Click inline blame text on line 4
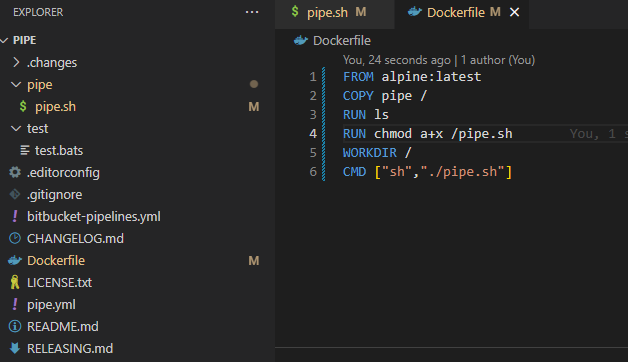The width and height of the screenshot is (628, 362). point(599,134)
